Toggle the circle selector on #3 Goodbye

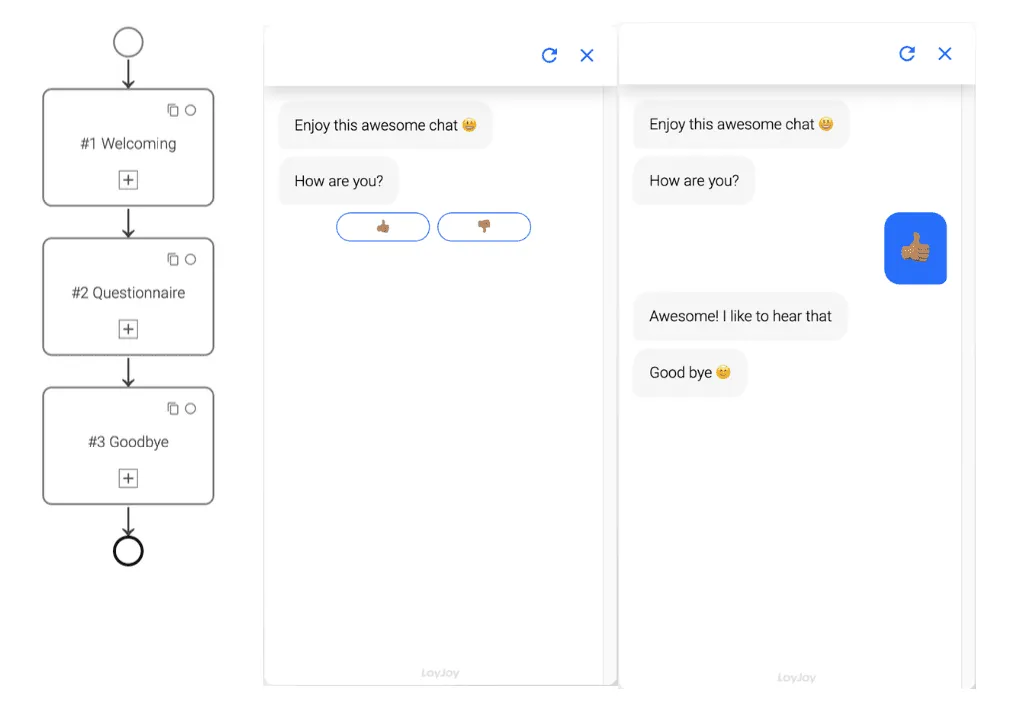(189, 408)
